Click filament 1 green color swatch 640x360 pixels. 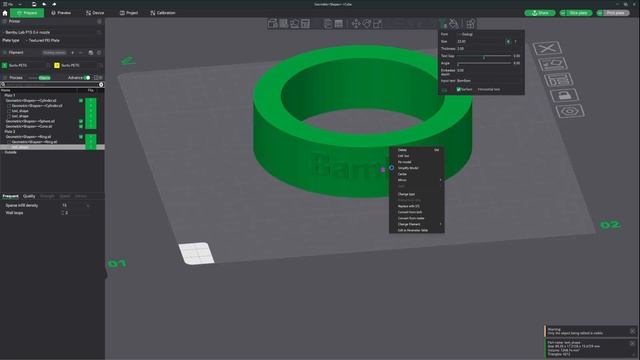4,65
